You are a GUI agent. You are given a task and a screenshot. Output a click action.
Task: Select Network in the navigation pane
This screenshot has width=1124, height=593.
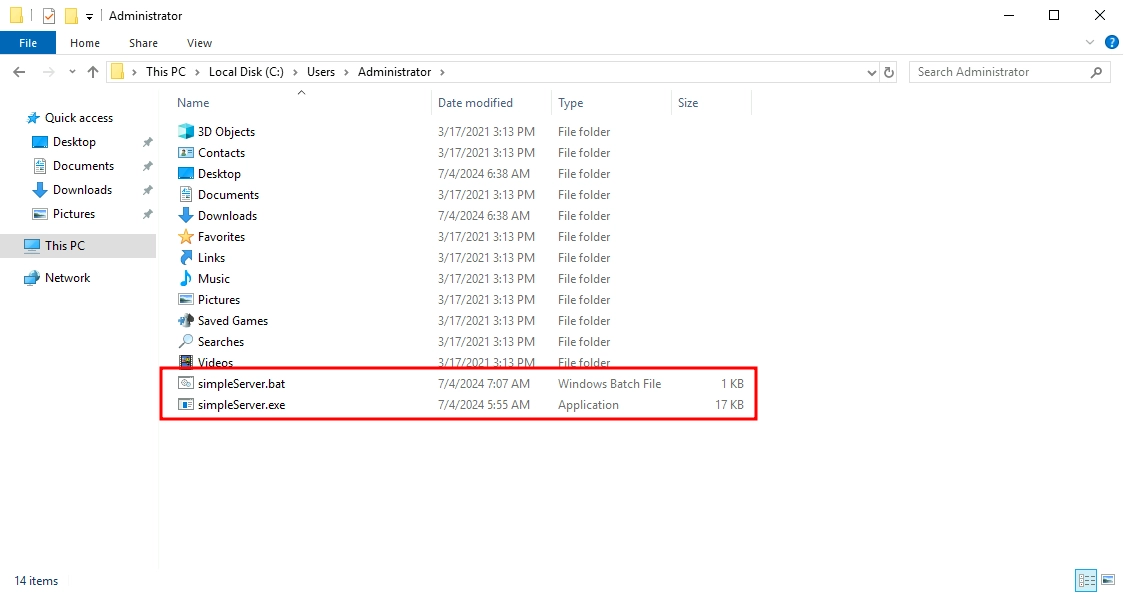tap(67, 278)
